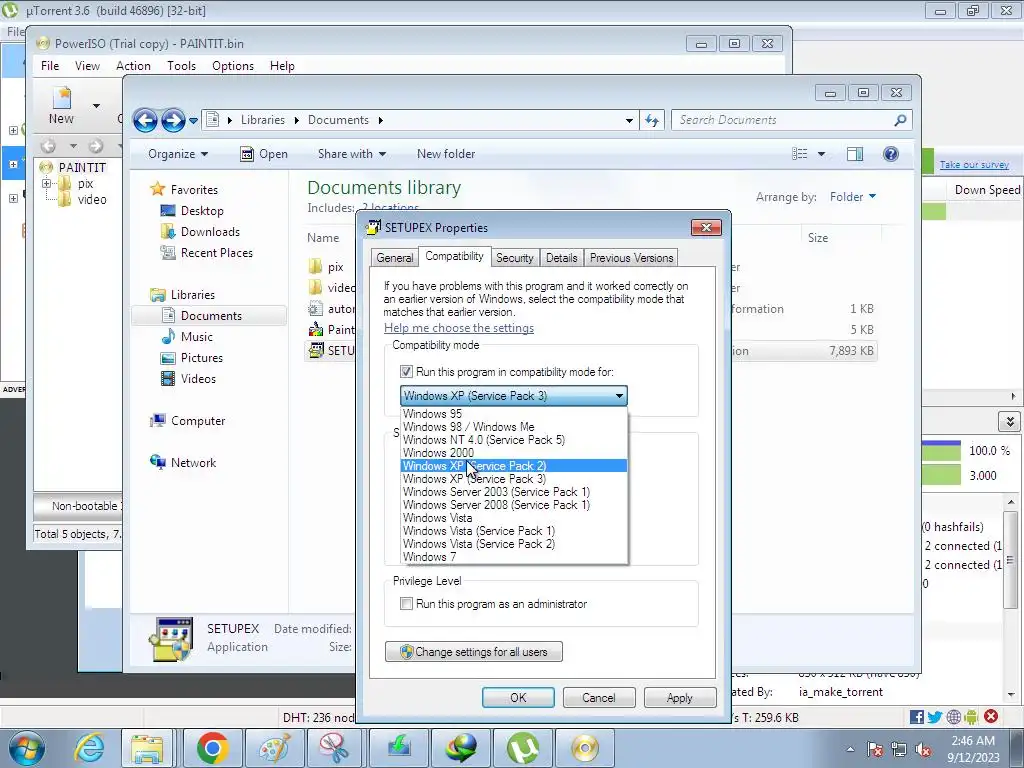Image resolution: width=1024 pixels, height=768 pixels.
Task: Click the uTorrent right-side vertical scrollbar
Action: (1010, 598)
